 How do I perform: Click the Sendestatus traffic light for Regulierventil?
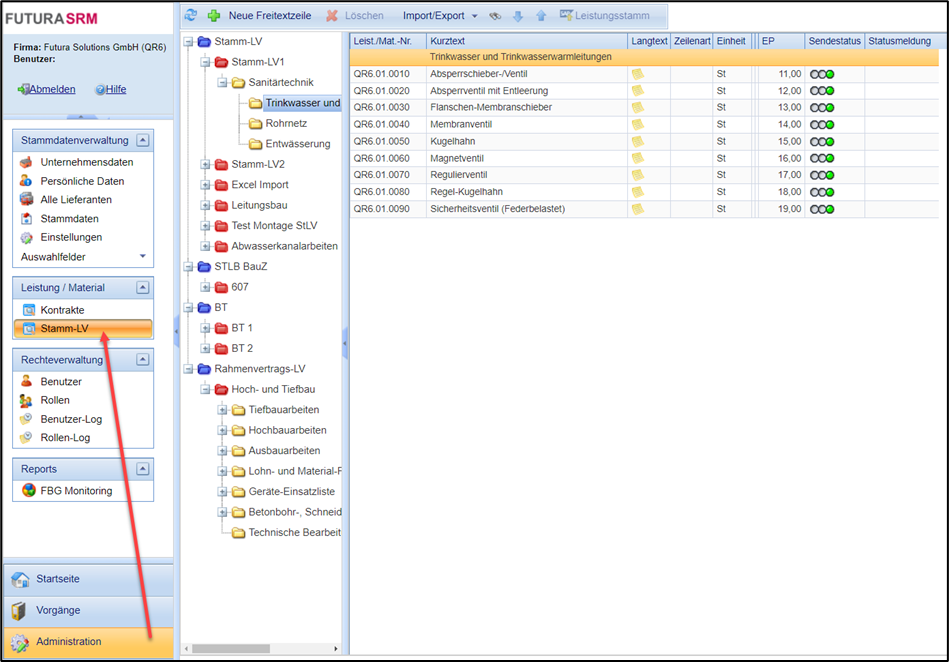(x=822, y=175)
